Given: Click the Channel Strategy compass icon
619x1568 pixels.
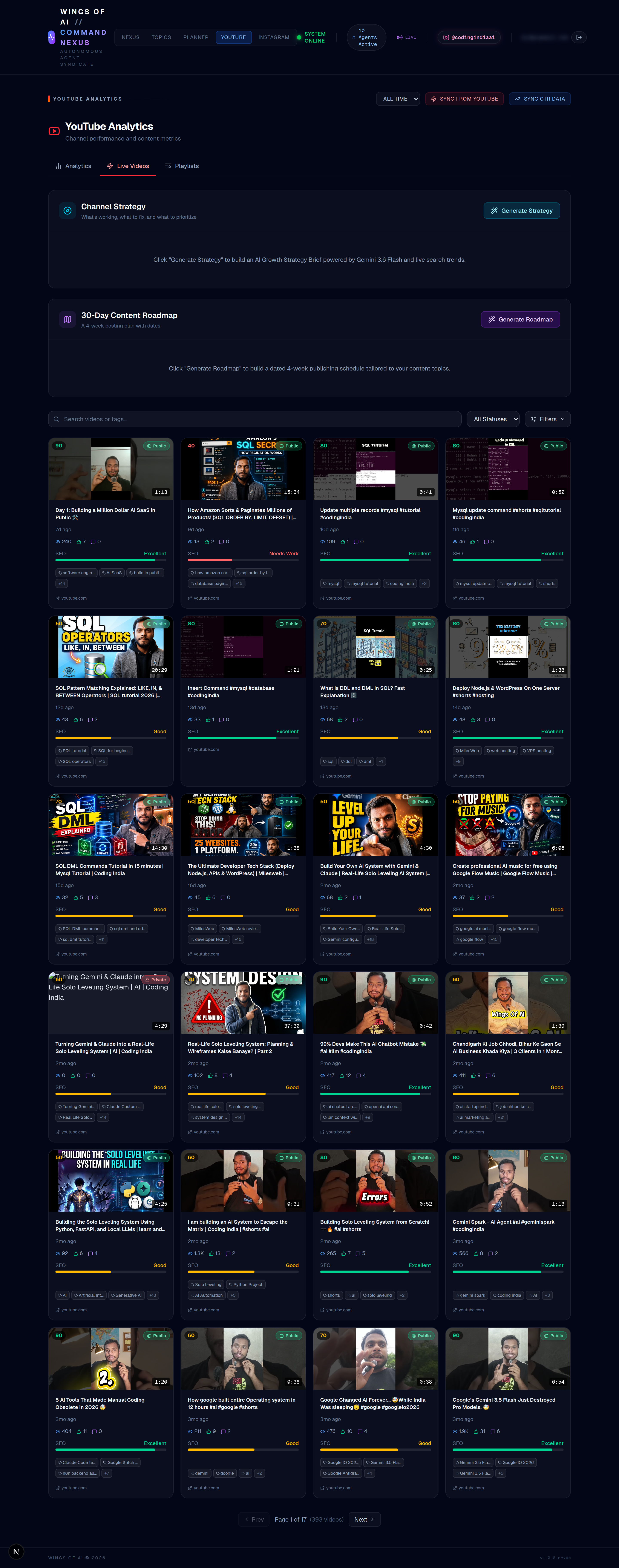Looking at the screenshot, I should click(x=67, y=211).
